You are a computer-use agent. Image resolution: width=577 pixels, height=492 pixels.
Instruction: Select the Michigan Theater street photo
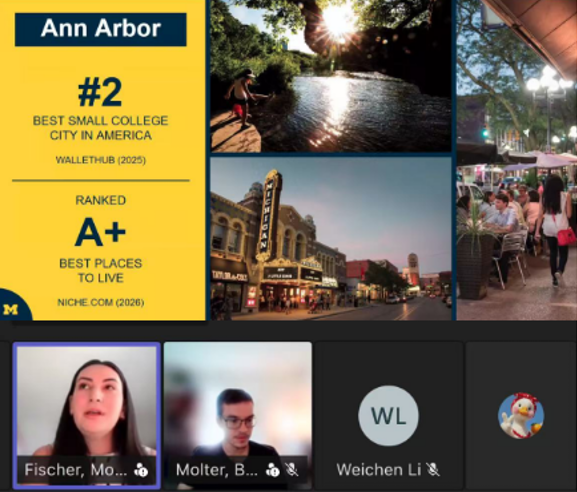[331, 239]
